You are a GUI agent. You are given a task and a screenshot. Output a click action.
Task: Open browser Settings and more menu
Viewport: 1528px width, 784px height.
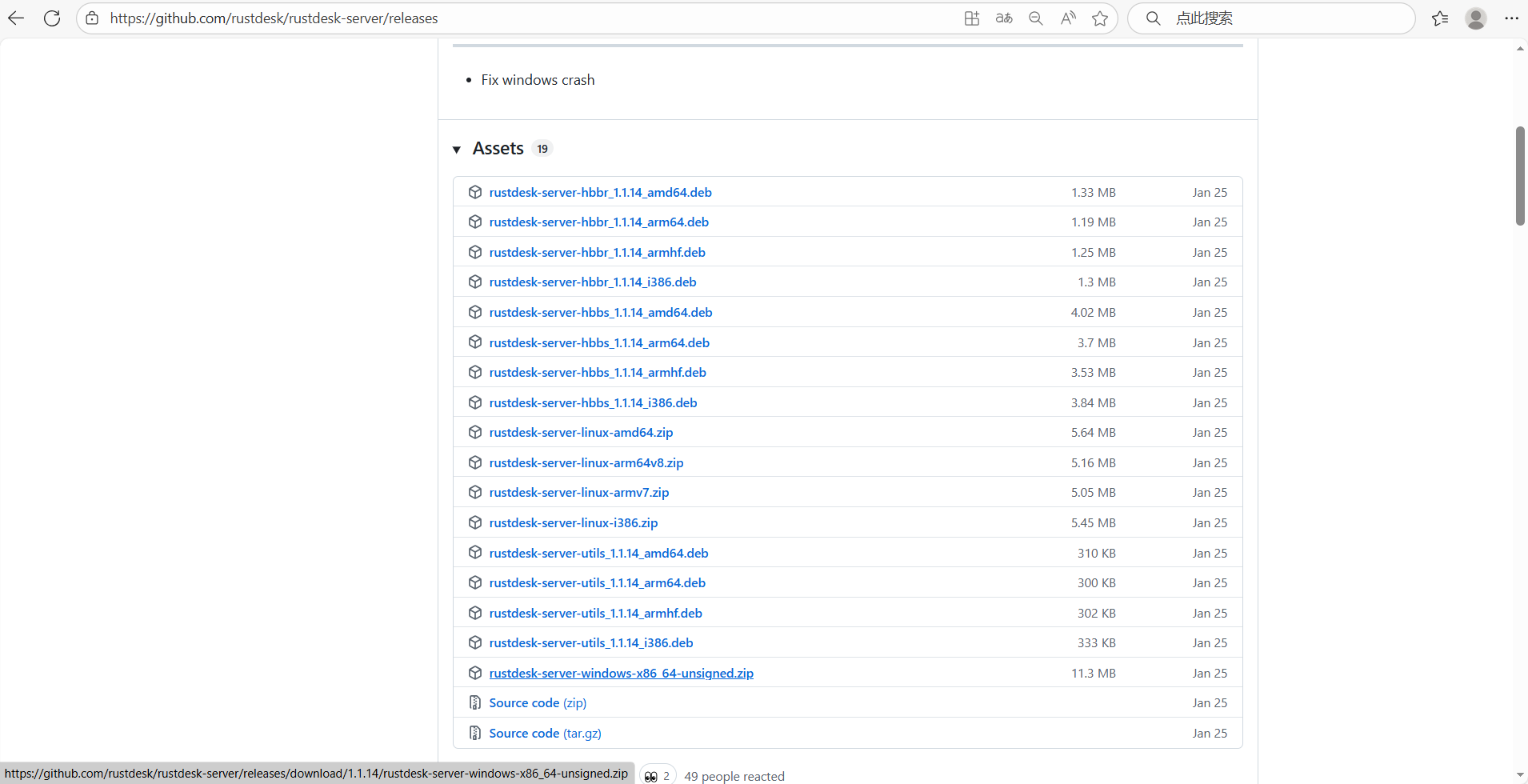pyautogui.click(x=1511, y=18)
